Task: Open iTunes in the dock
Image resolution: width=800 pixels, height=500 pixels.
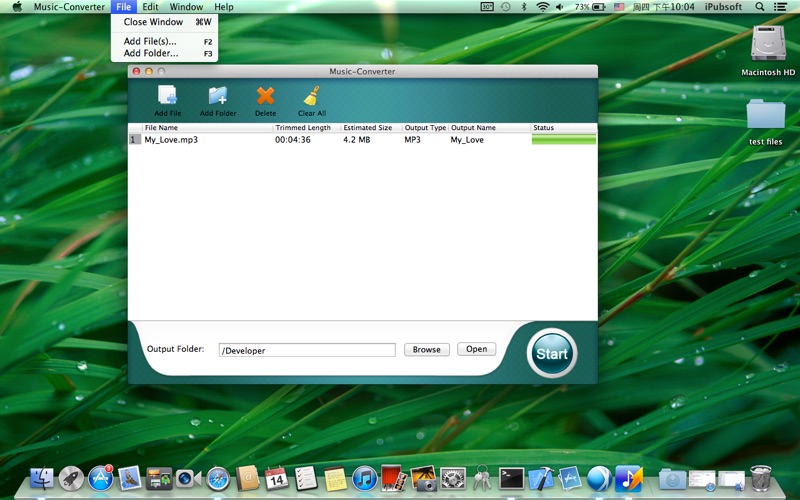Action: [365, 479]
